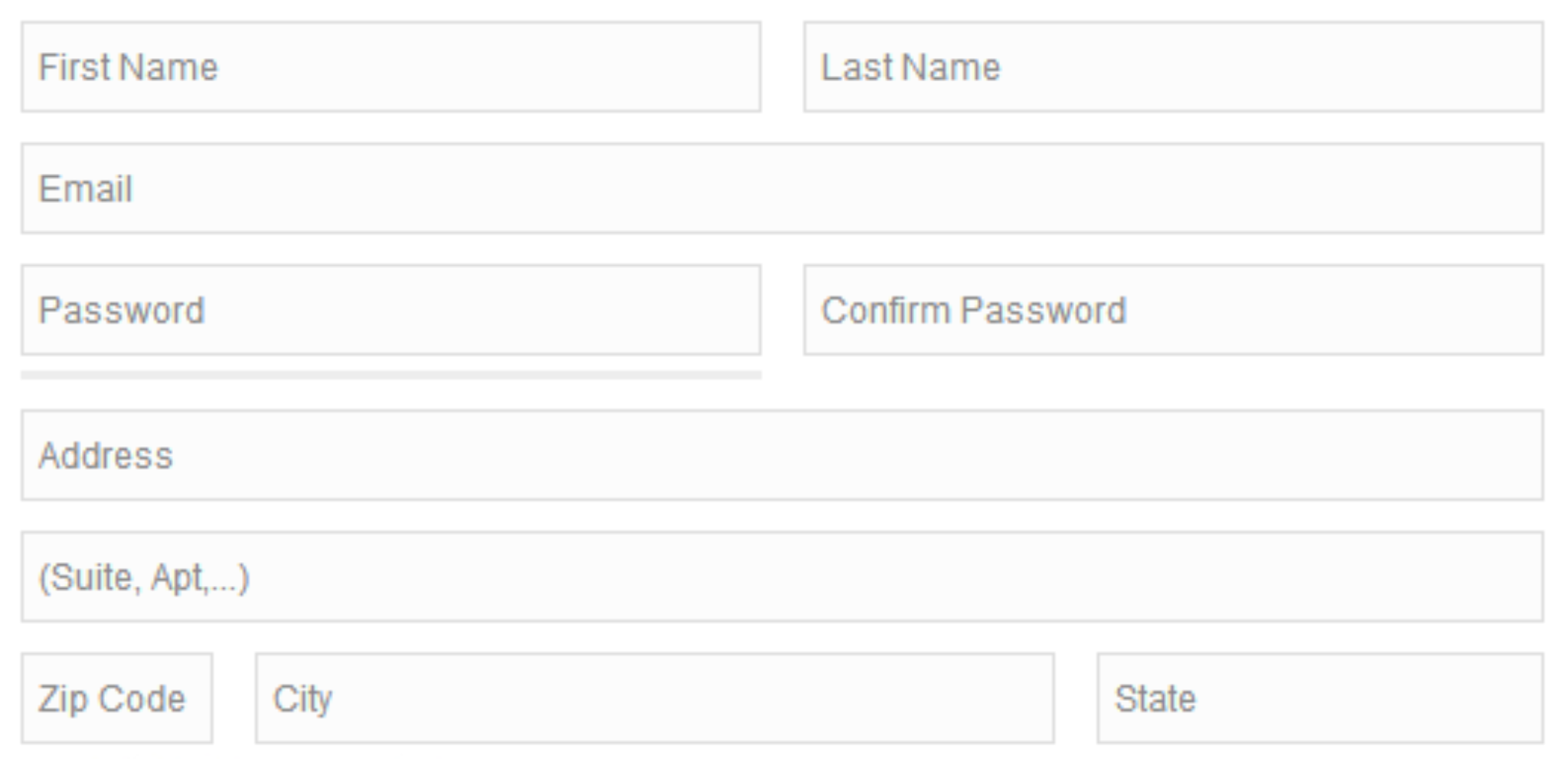The height and width of the screenshot is (759, 1568).
Task: Click the 'First Name' placeholder text
Action: pyautogui.click(x=128, y=67)
